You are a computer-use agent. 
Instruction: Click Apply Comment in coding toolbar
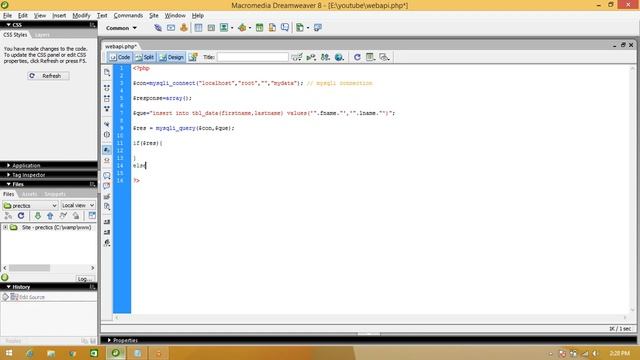107,176
